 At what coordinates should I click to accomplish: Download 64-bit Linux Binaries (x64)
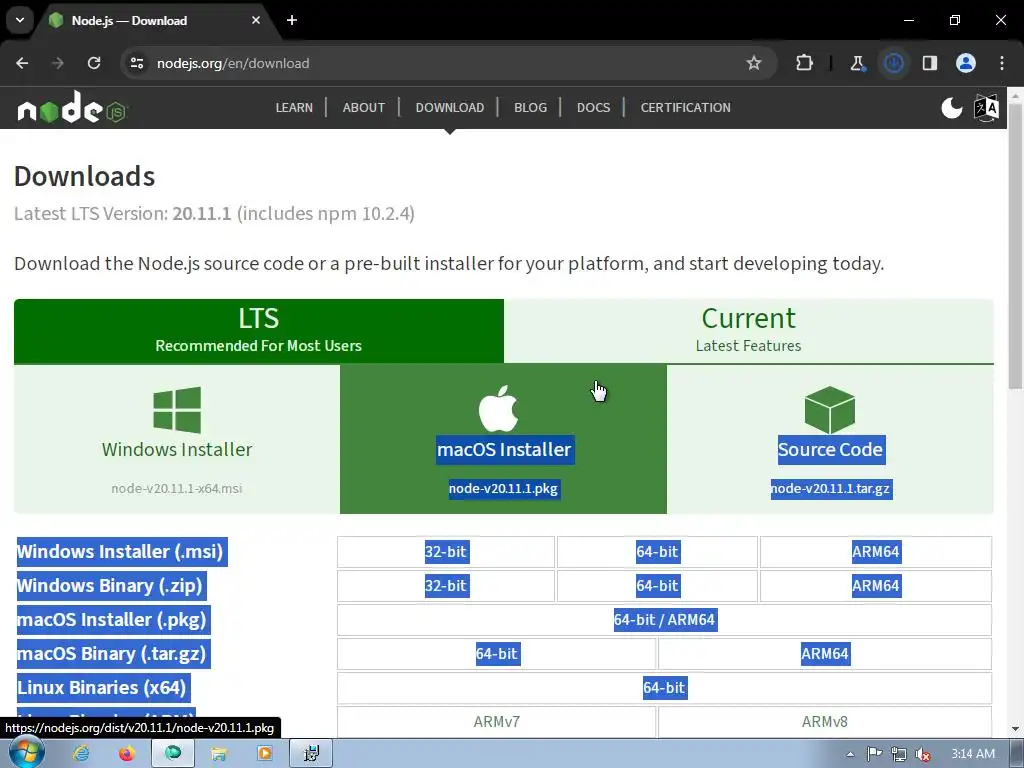pyautogui.click(x=664, y=688)
